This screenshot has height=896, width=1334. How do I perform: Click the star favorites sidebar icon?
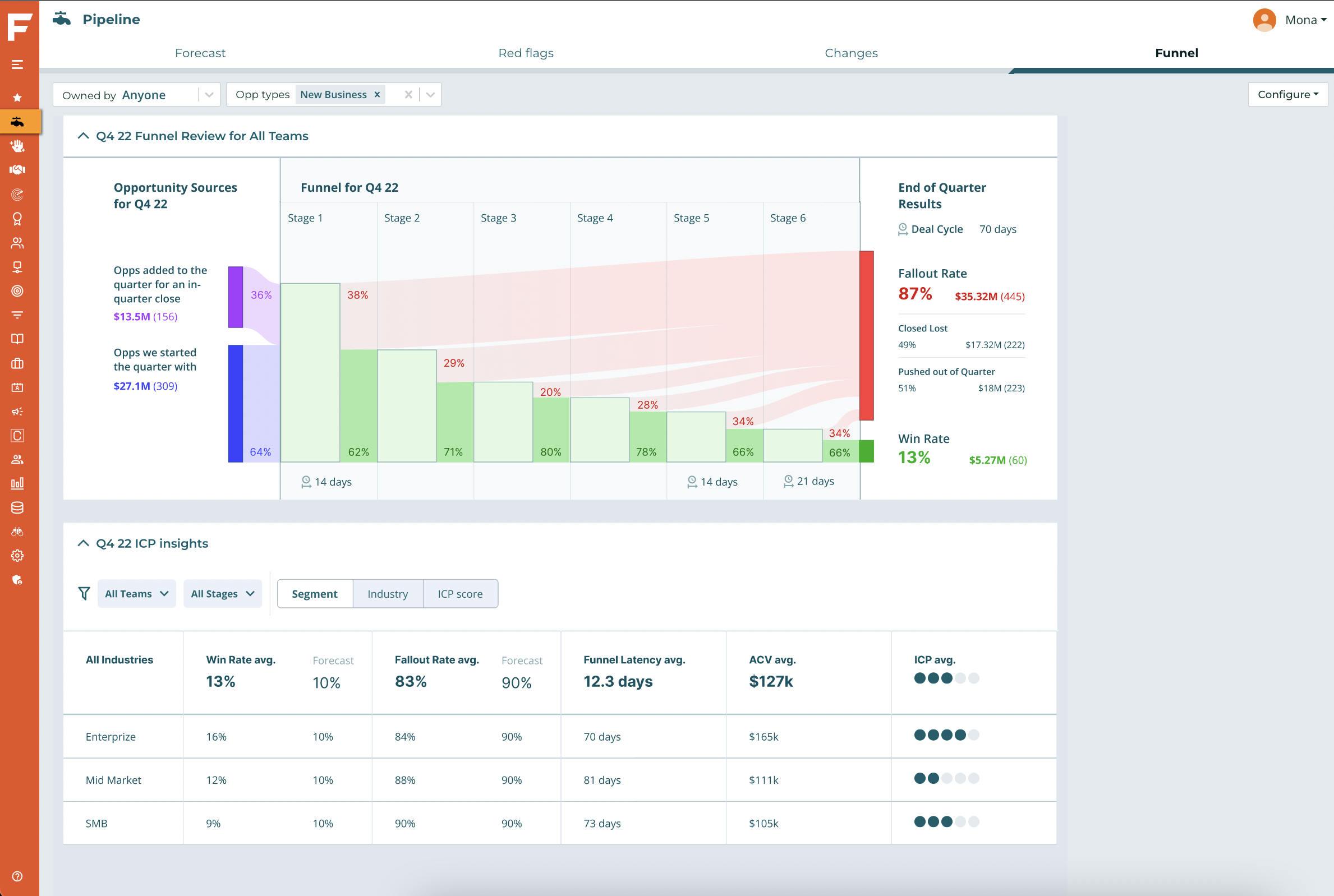pos(17,98)
